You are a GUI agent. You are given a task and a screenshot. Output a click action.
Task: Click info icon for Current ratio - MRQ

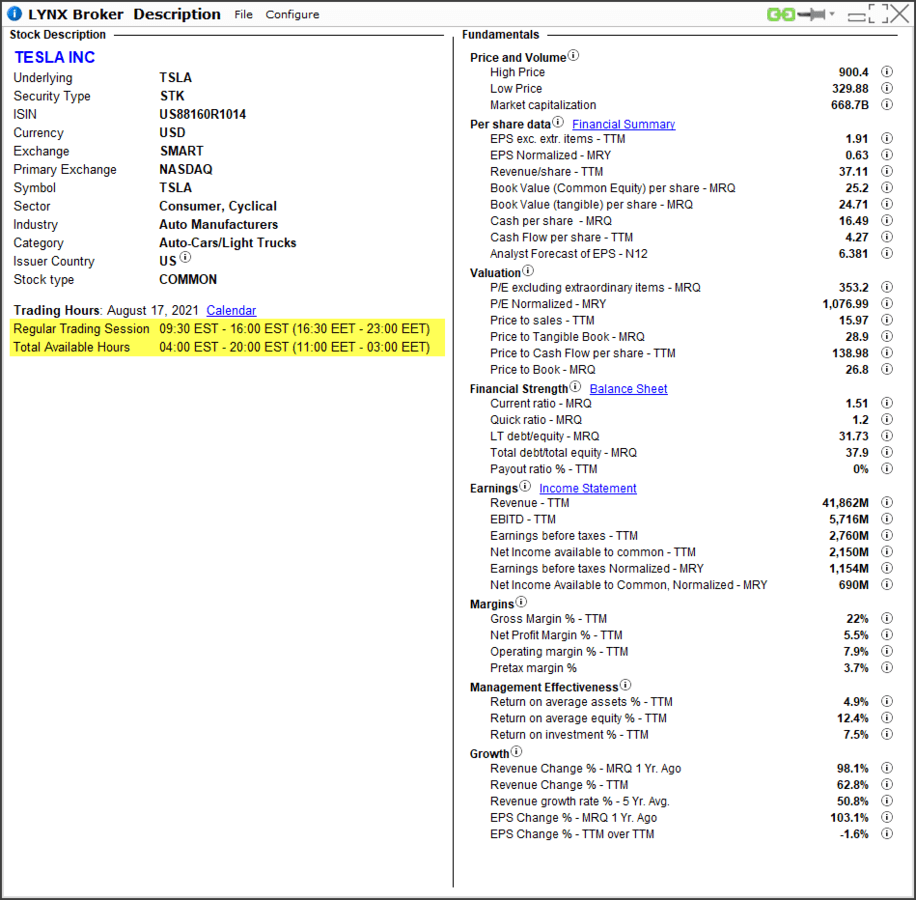coord(886,404)
